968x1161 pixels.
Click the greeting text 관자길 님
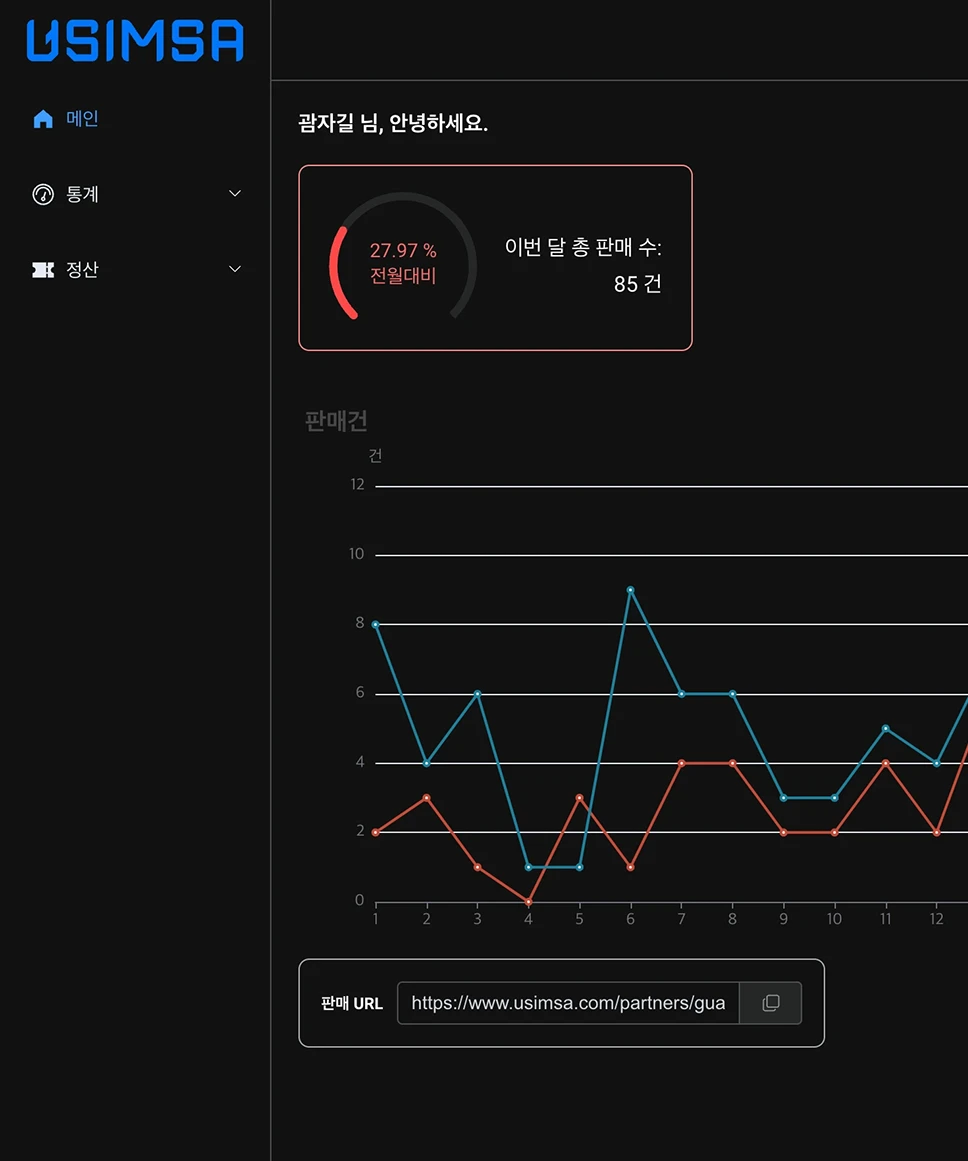tap(328, 123)
